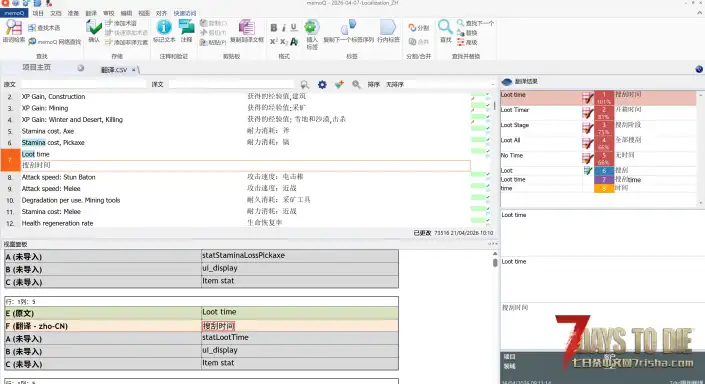
Task: Click the split segment icon (分割)
Action: click(412, 28)
